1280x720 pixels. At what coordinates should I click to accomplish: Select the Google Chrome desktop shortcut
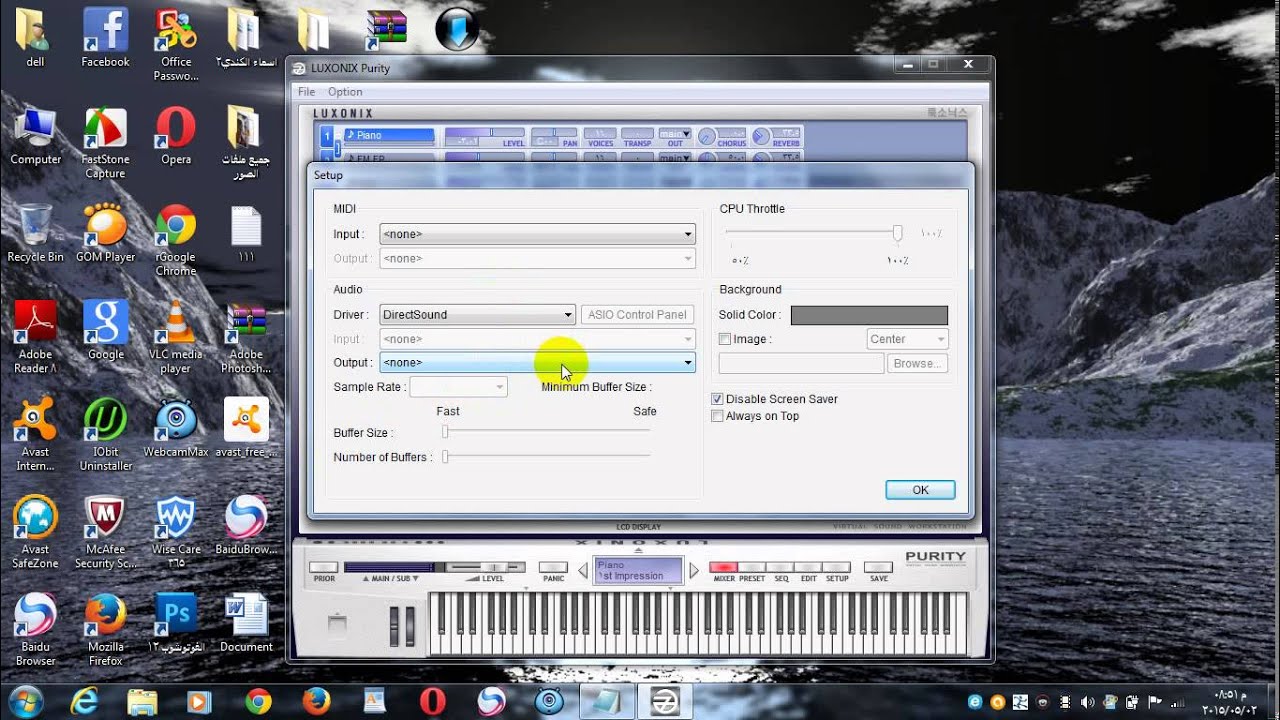tap(176, 241)
